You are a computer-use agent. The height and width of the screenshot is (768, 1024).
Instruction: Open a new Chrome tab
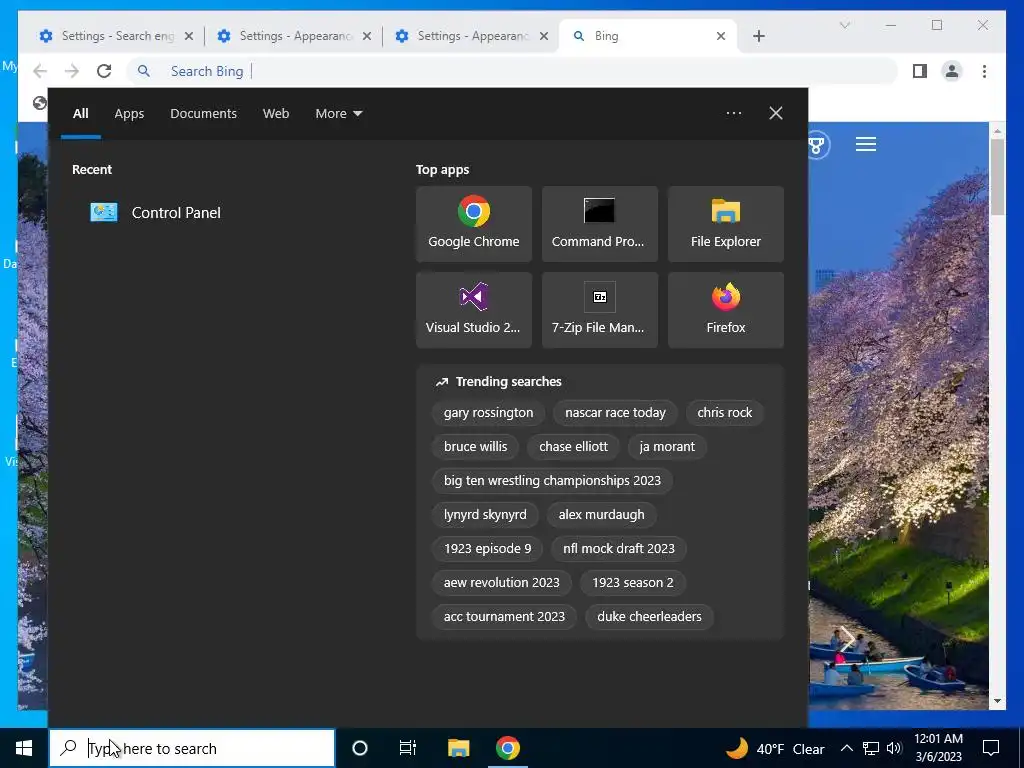click(x=758, y=36)
